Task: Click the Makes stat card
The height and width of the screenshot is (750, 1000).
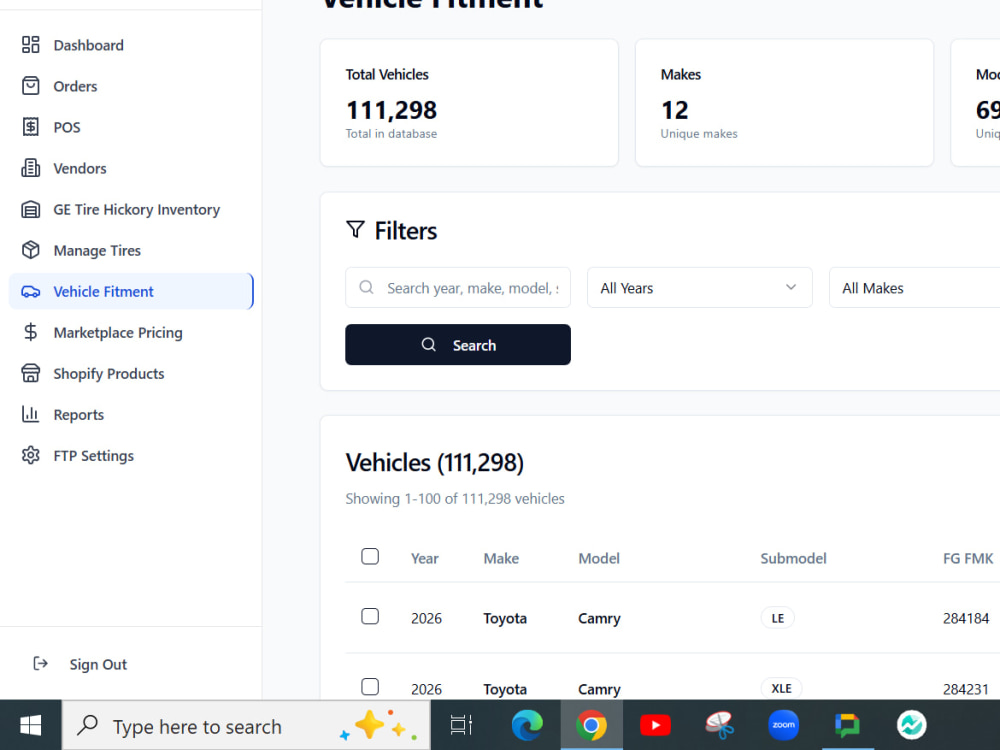Action: click(x=784, y=103)
